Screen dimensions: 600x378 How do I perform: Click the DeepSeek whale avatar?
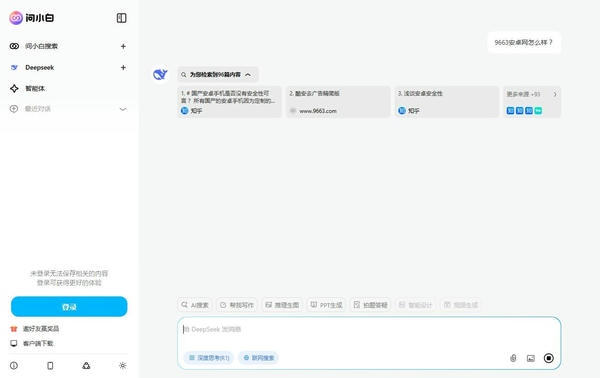click(x=160, y=74)
